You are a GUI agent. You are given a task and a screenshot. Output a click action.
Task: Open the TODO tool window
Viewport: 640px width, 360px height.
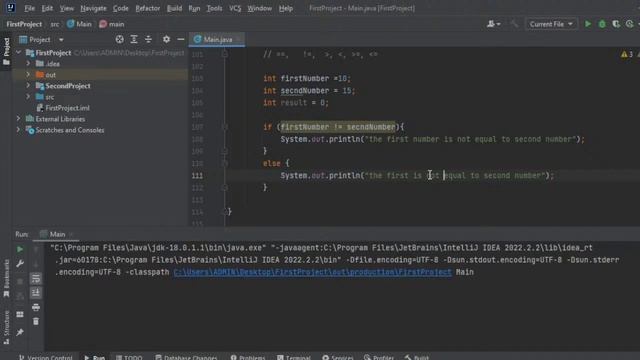[129, 358]
